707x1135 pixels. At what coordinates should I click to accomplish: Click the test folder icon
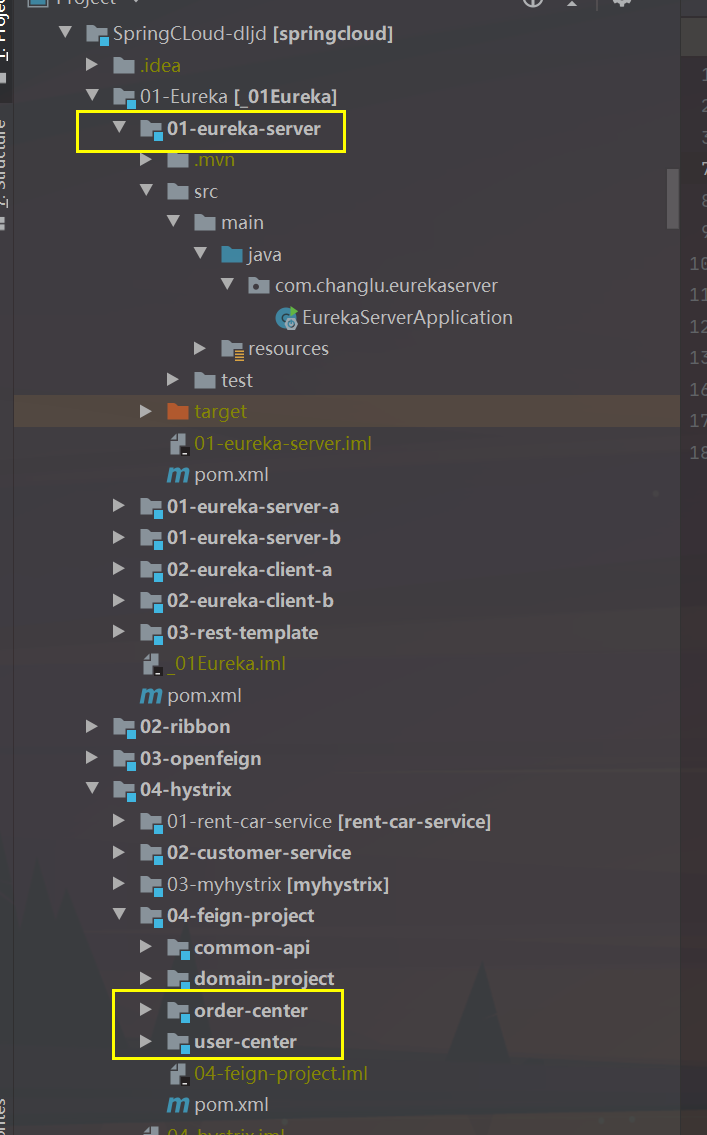[205, 380]
